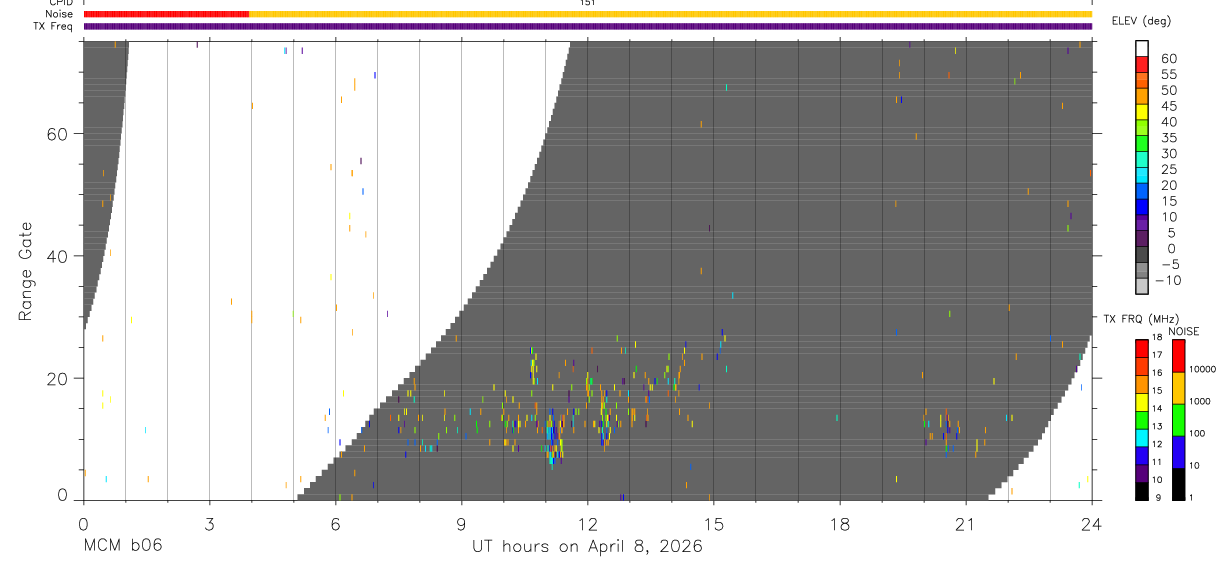Screen dimensions: 1228x567
Task: Click x-axis tick label 3
Action: click(x=209, y=523)
